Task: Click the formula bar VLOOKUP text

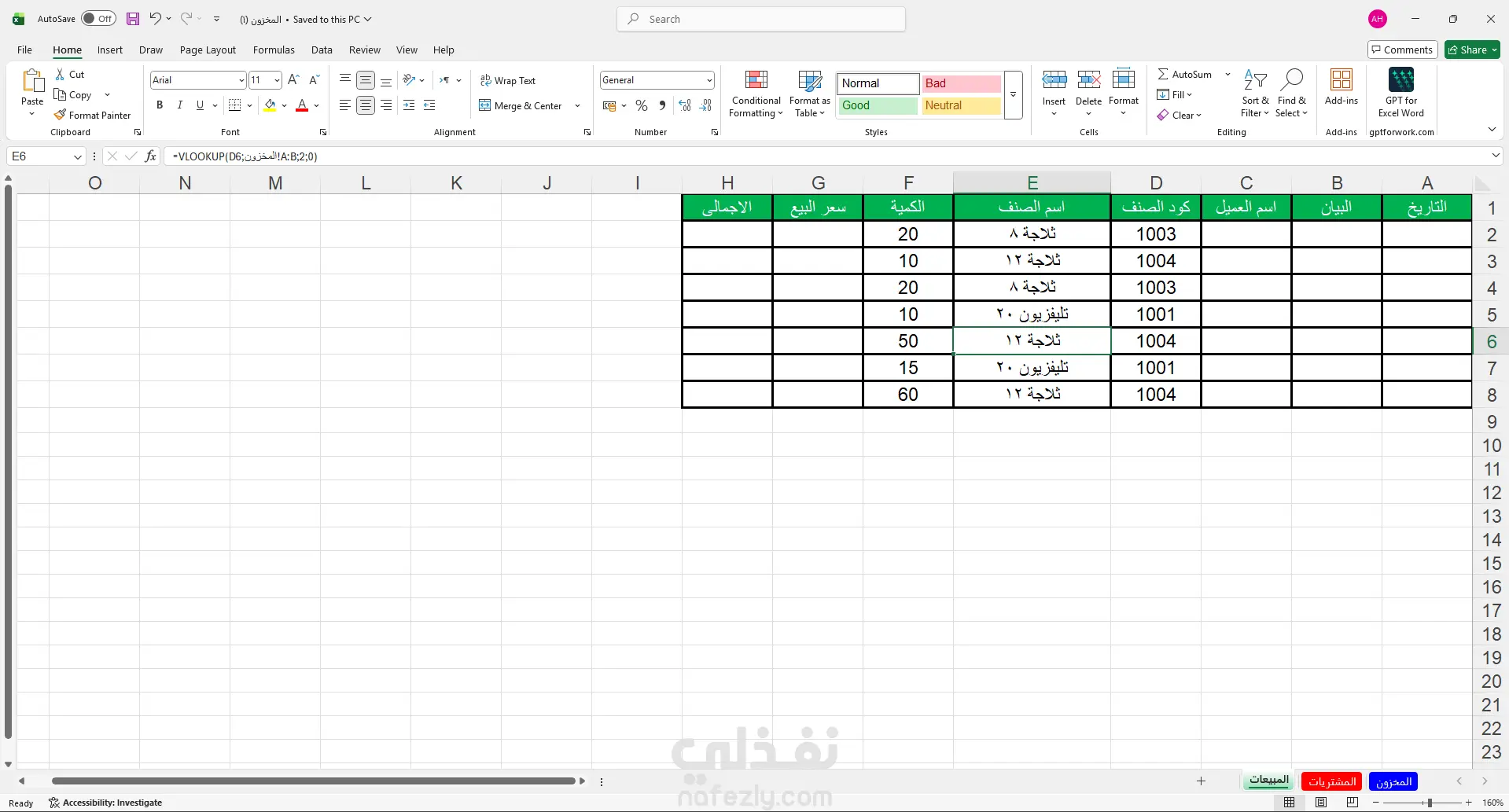Action: [245, 156]
